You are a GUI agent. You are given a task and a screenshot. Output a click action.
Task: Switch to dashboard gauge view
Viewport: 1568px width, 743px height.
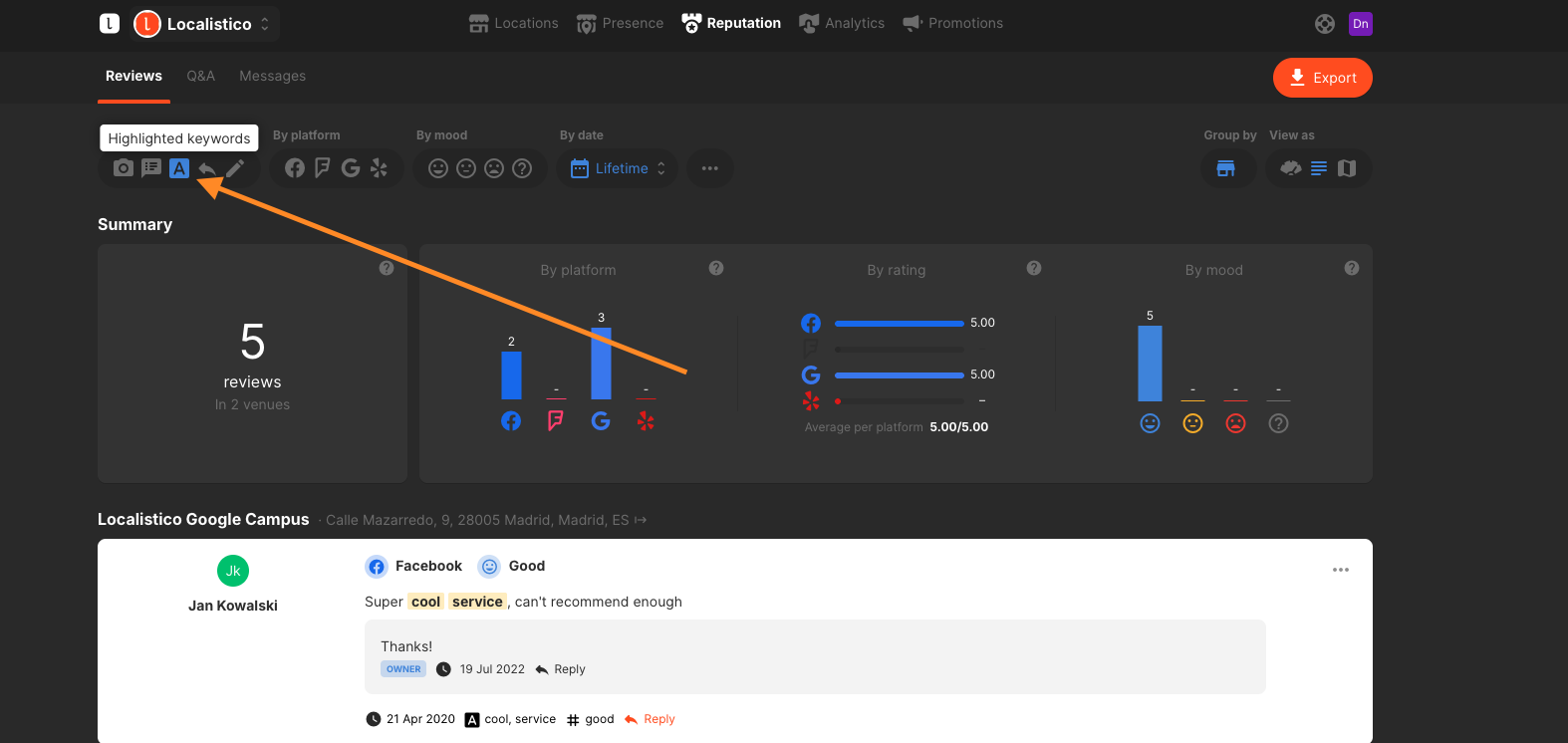click(1291, 168)
